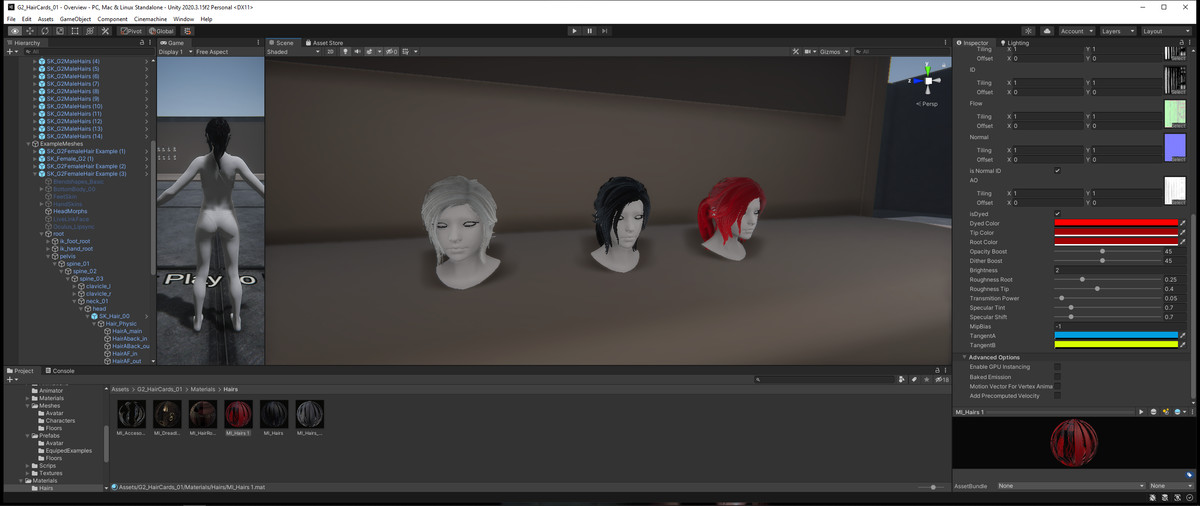The height and width of the screenshot is (506, 1200).
Task: Click the Brightness value field
Action: click(1119, 270)
